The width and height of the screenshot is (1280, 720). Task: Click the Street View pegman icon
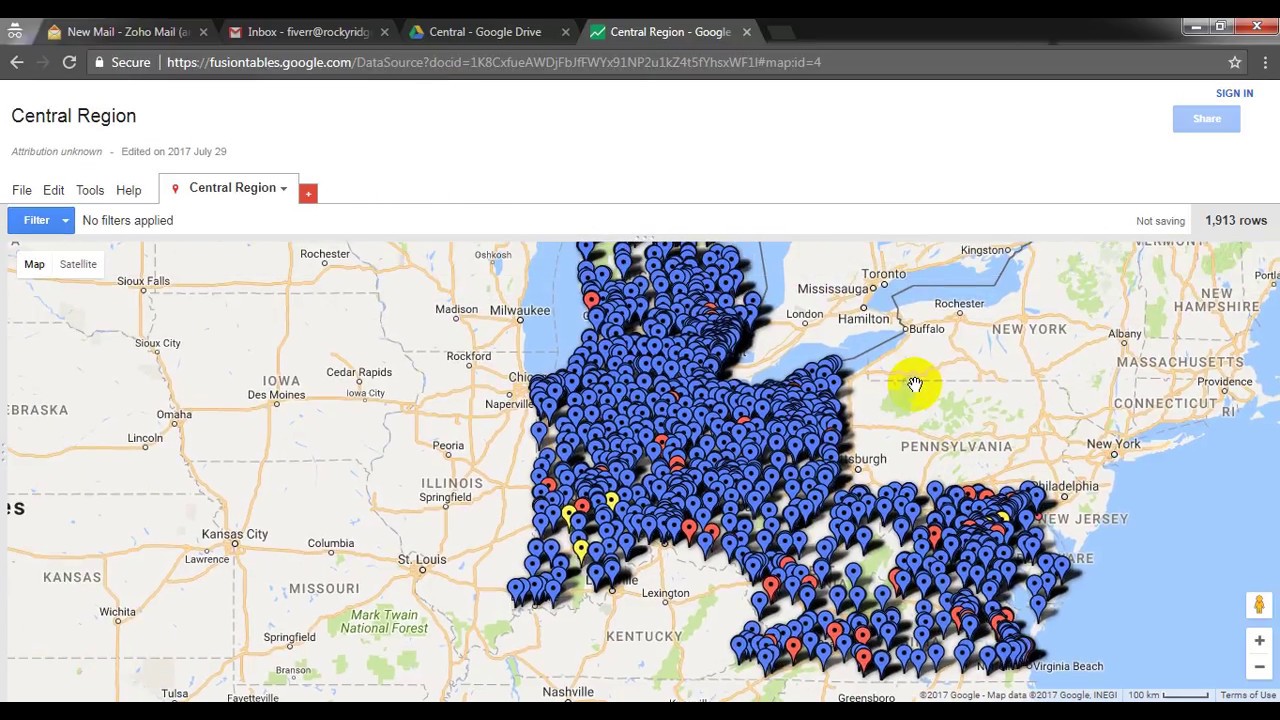(1259, 604)
